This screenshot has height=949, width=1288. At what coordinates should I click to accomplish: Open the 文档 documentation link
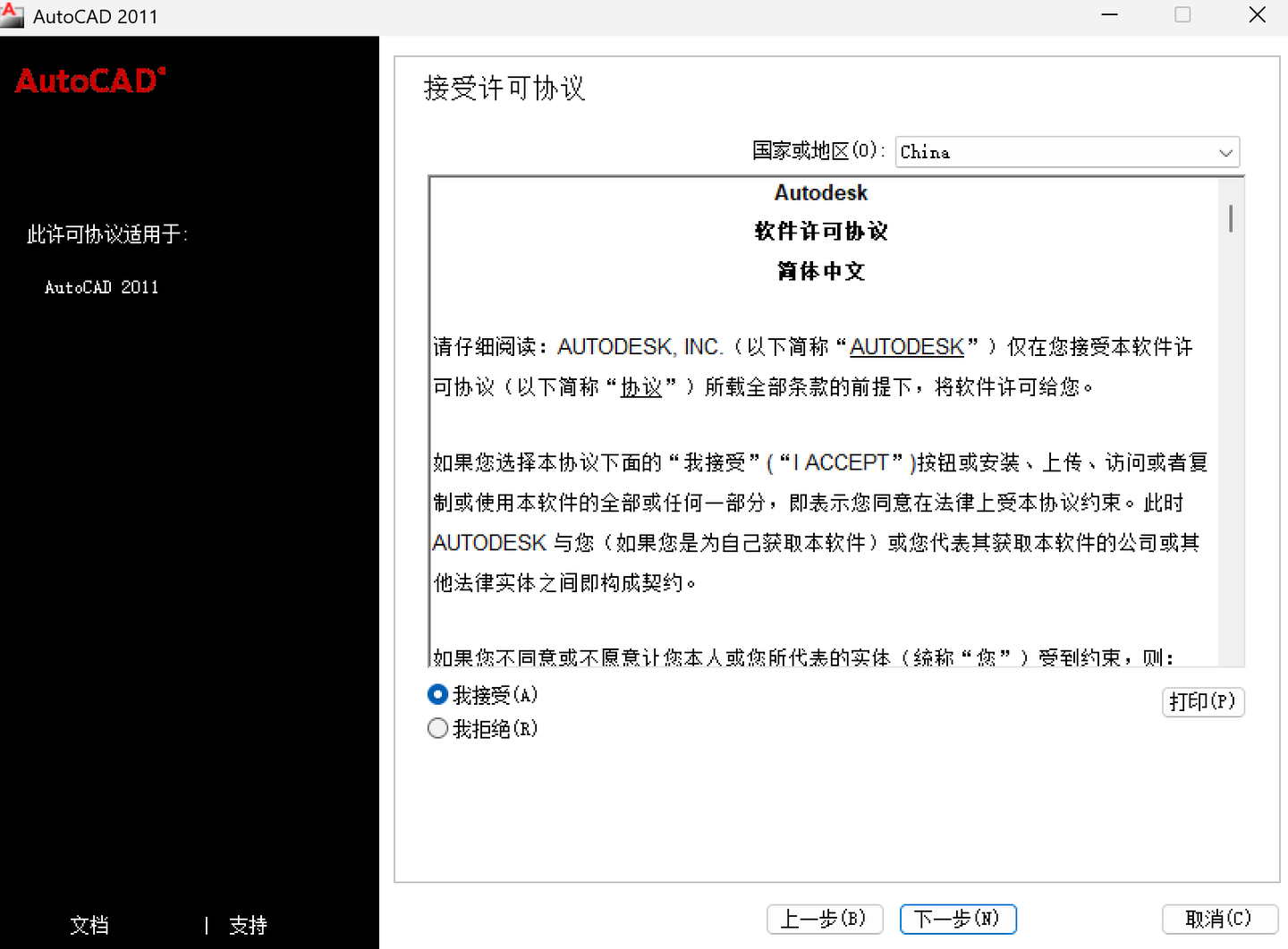(89, 925)
